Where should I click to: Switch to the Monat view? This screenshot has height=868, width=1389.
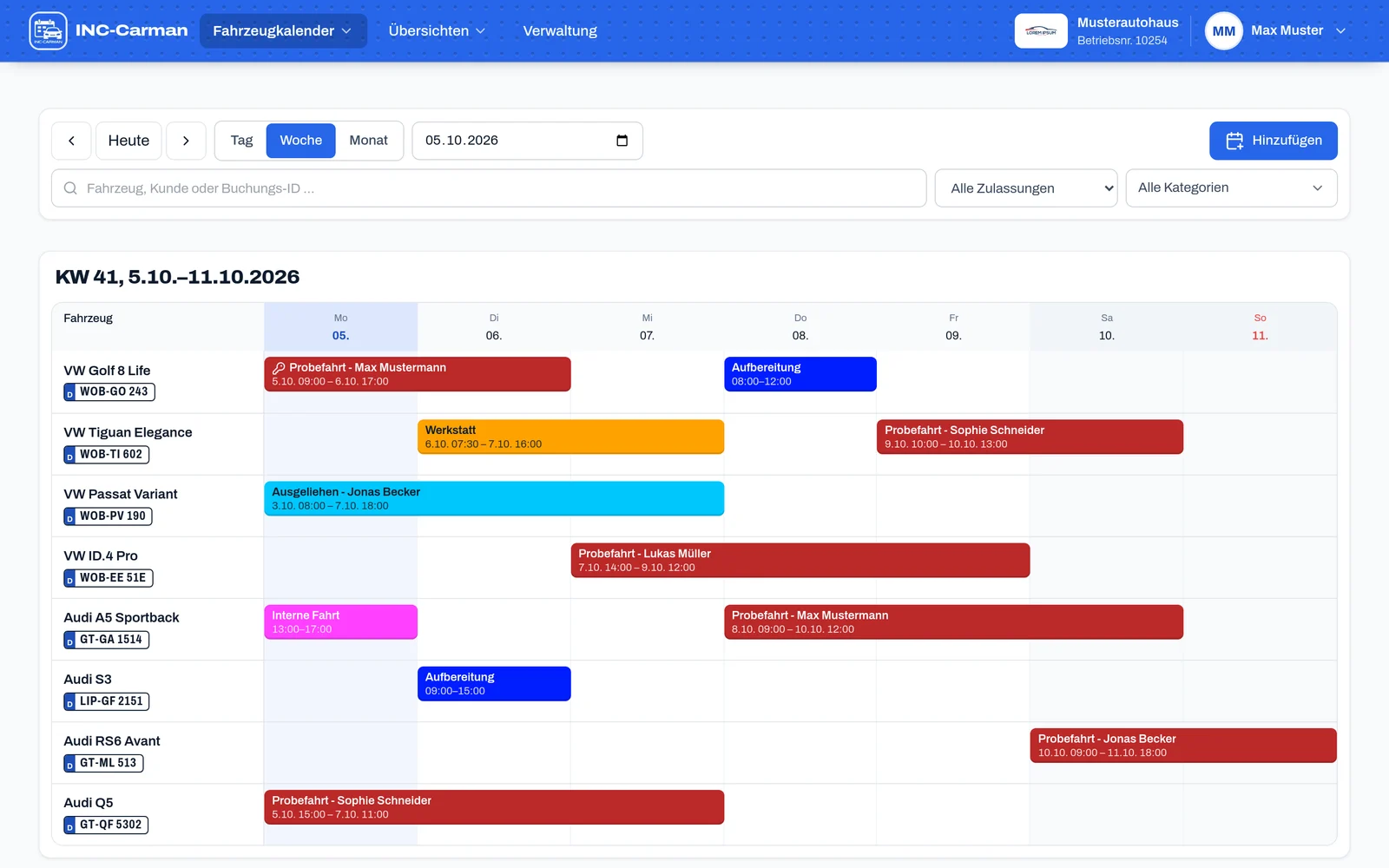click(368, 141)
